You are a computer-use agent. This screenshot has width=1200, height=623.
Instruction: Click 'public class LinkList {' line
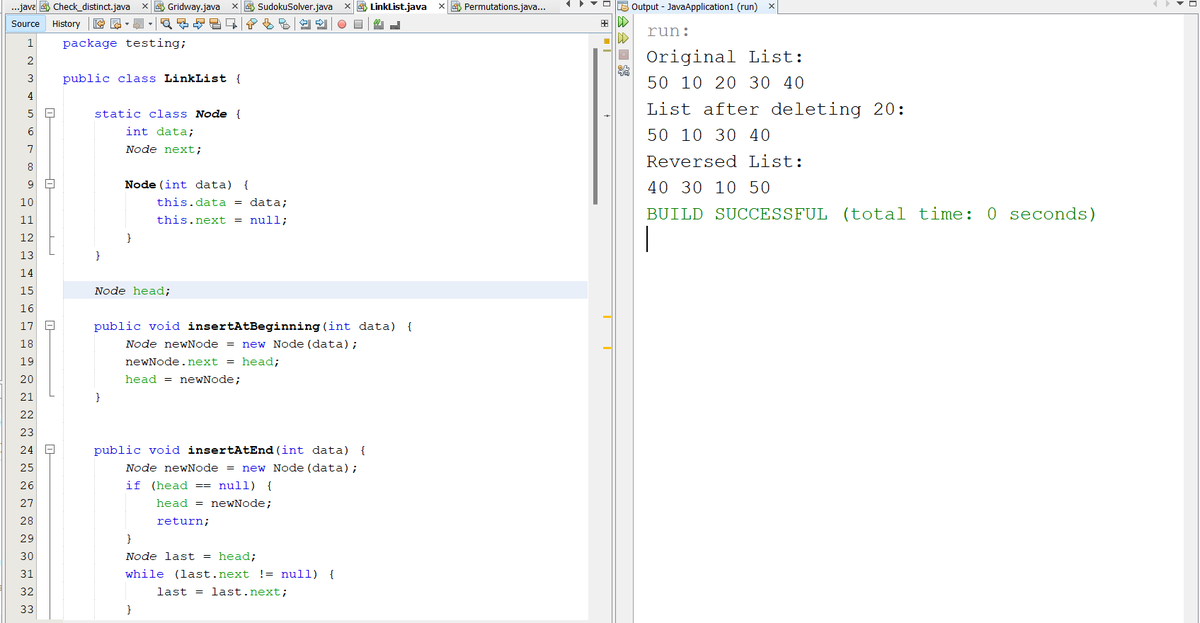pos(151,78)
